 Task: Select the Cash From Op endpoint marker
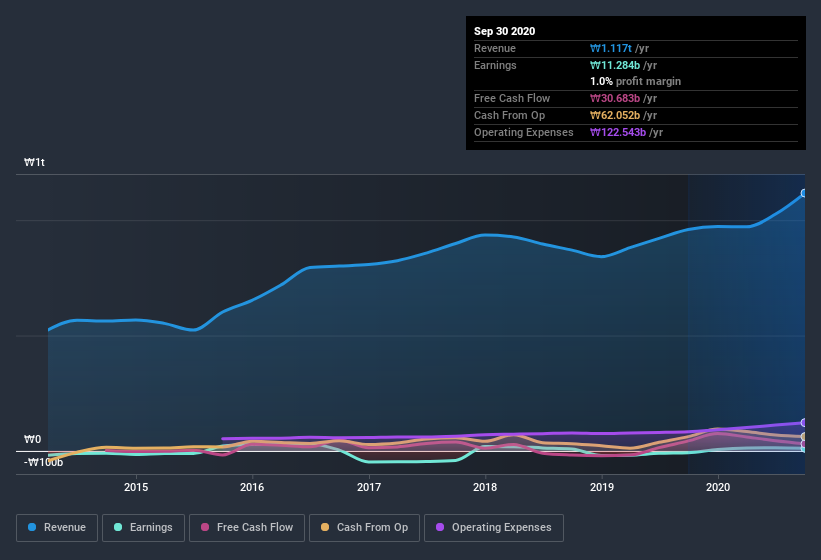point(804,436)
